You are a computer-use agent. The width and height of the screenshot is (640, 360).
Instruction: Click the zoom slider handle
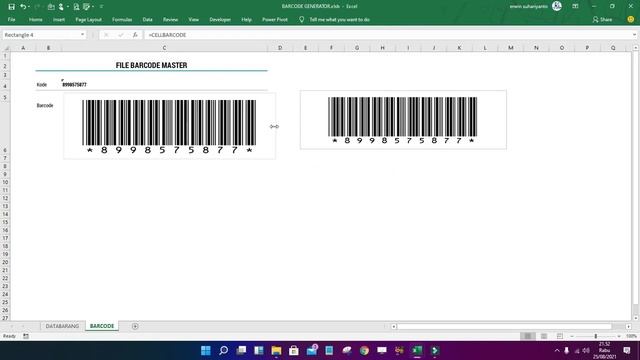click(x=596, y=336)
